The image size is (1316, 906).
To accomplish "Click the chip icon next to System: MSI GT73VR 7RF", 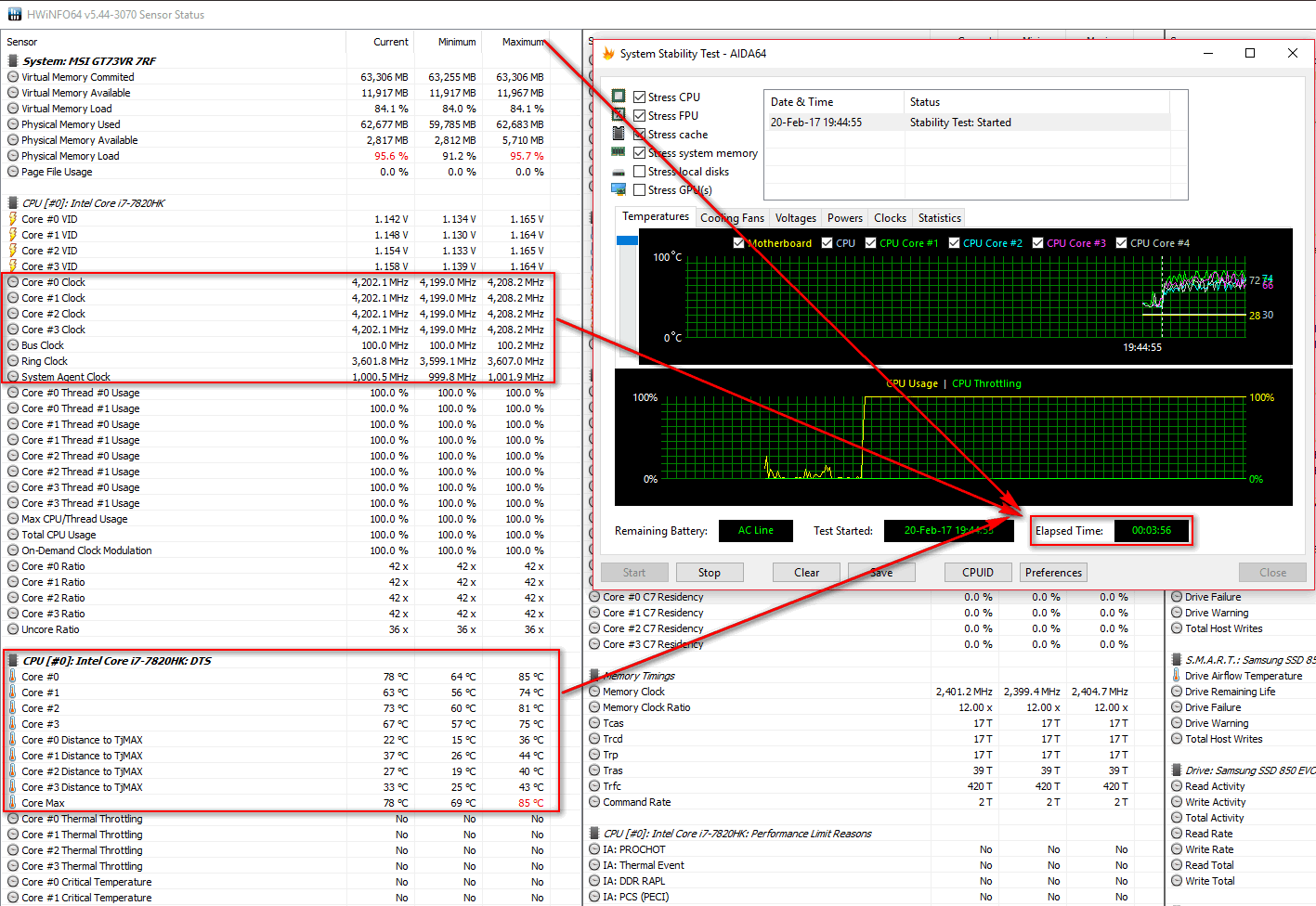I will (x=13, y=61).
